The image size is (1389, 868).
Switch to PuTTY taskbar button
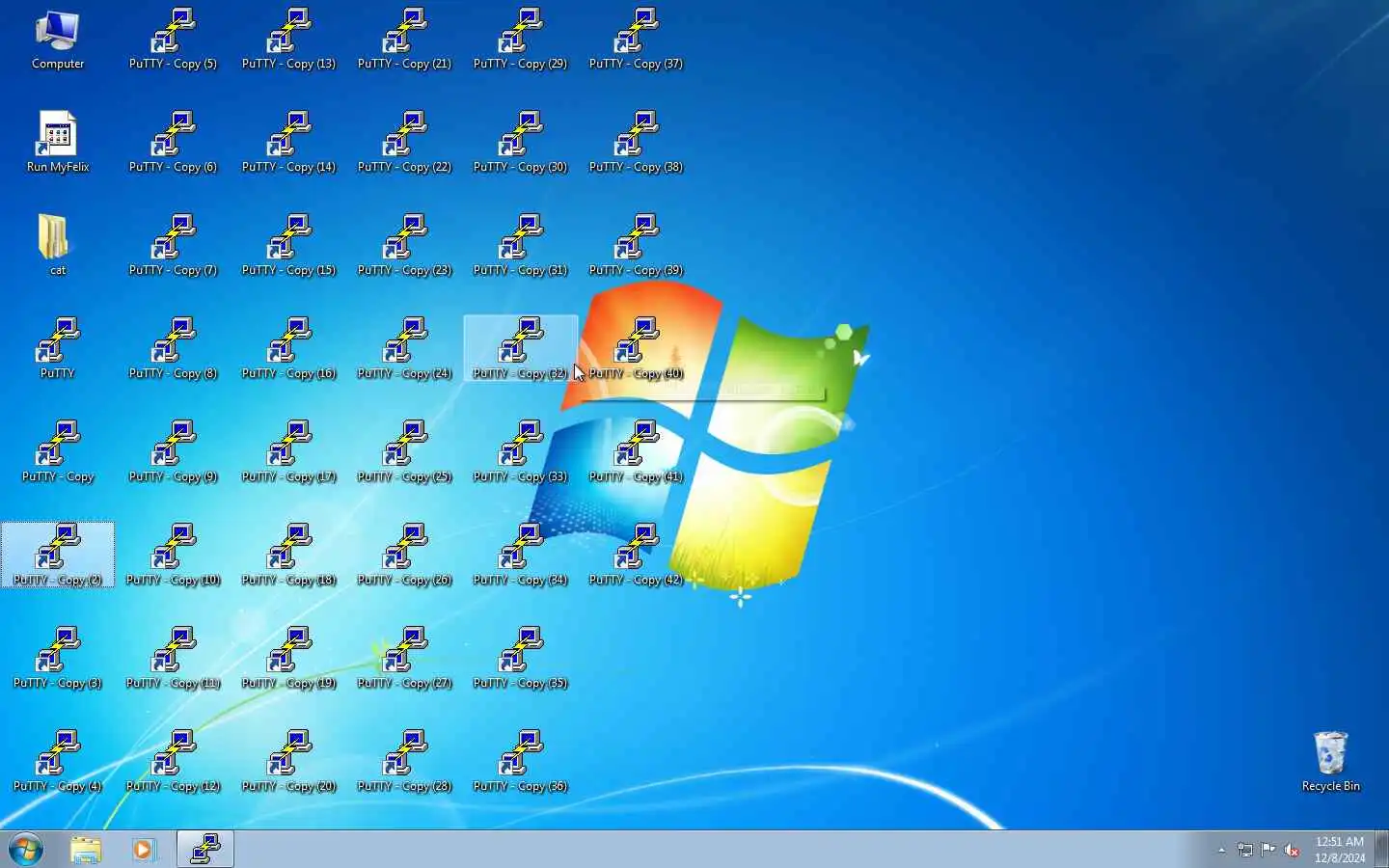pyautogui.click(x=205, y=850)
